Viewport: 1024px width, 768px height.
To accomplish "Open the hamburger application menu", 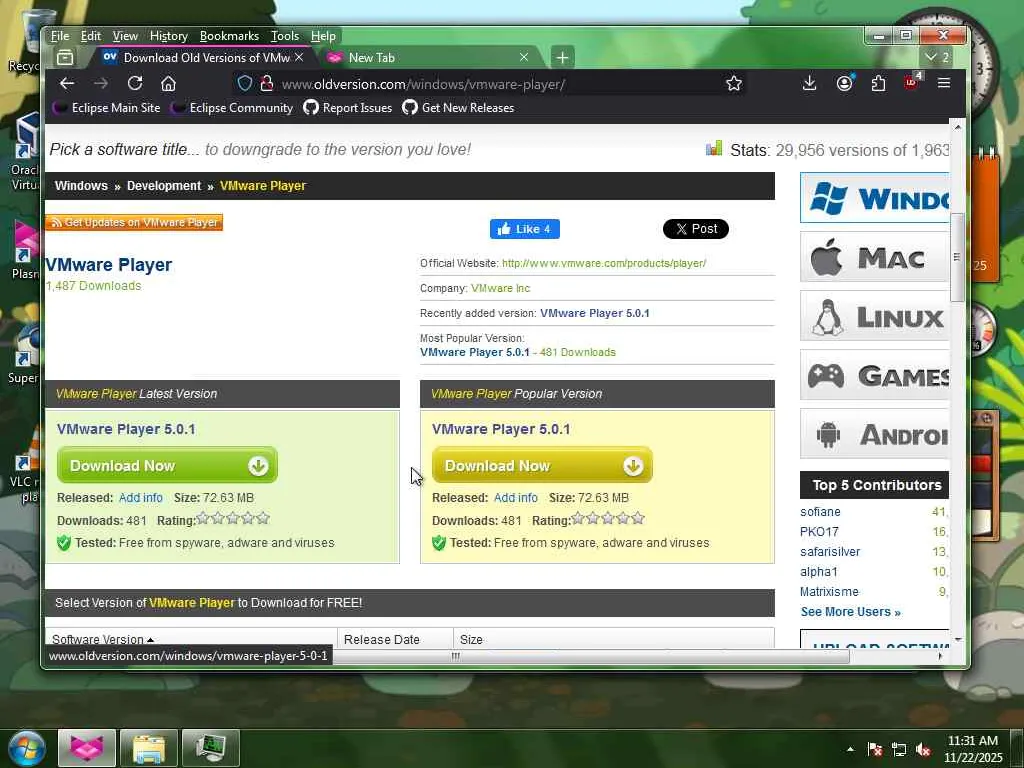I will pos(944,83).
